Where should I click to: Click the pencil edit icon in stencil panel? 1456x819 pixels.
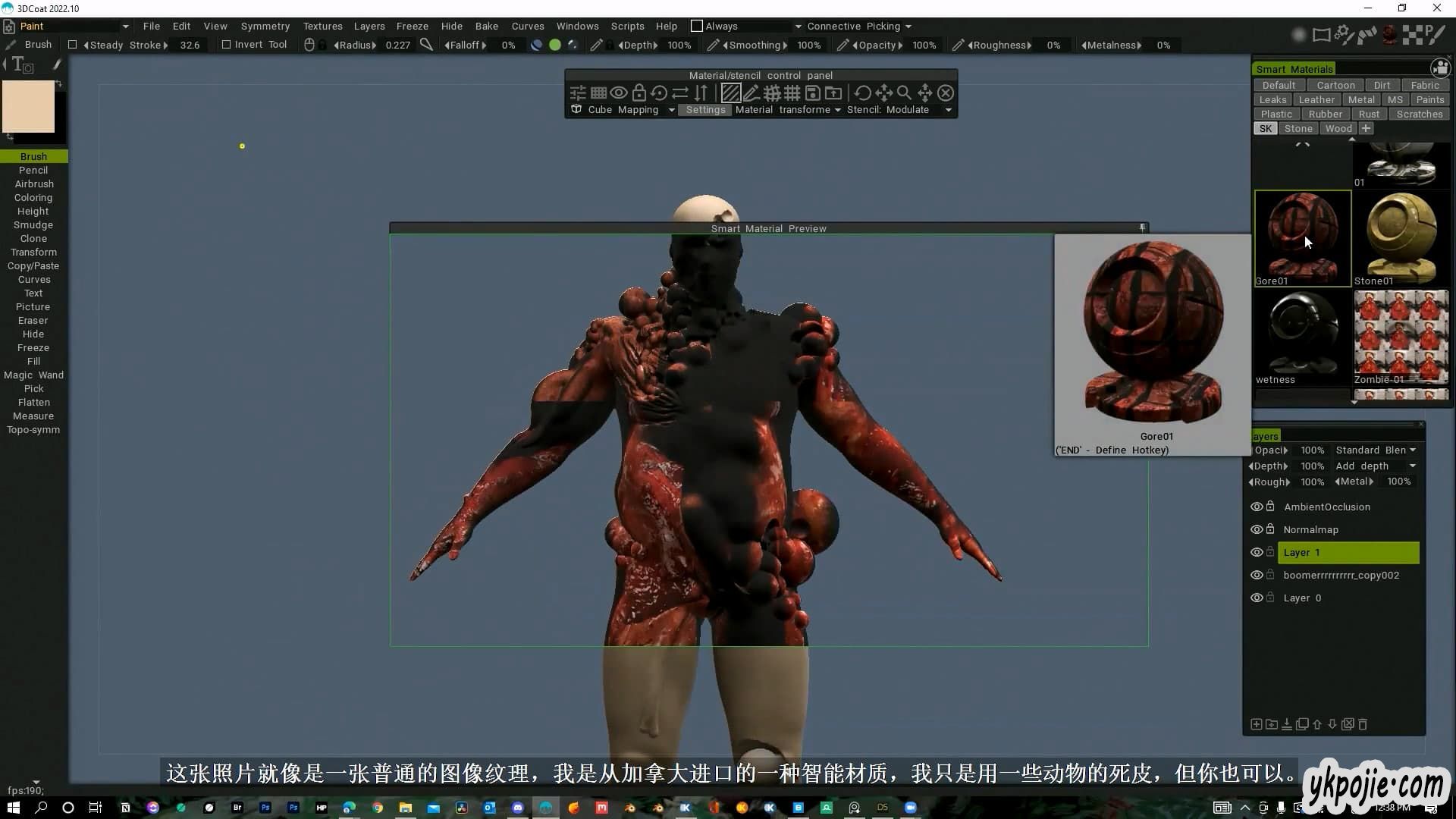pos(752,93)
